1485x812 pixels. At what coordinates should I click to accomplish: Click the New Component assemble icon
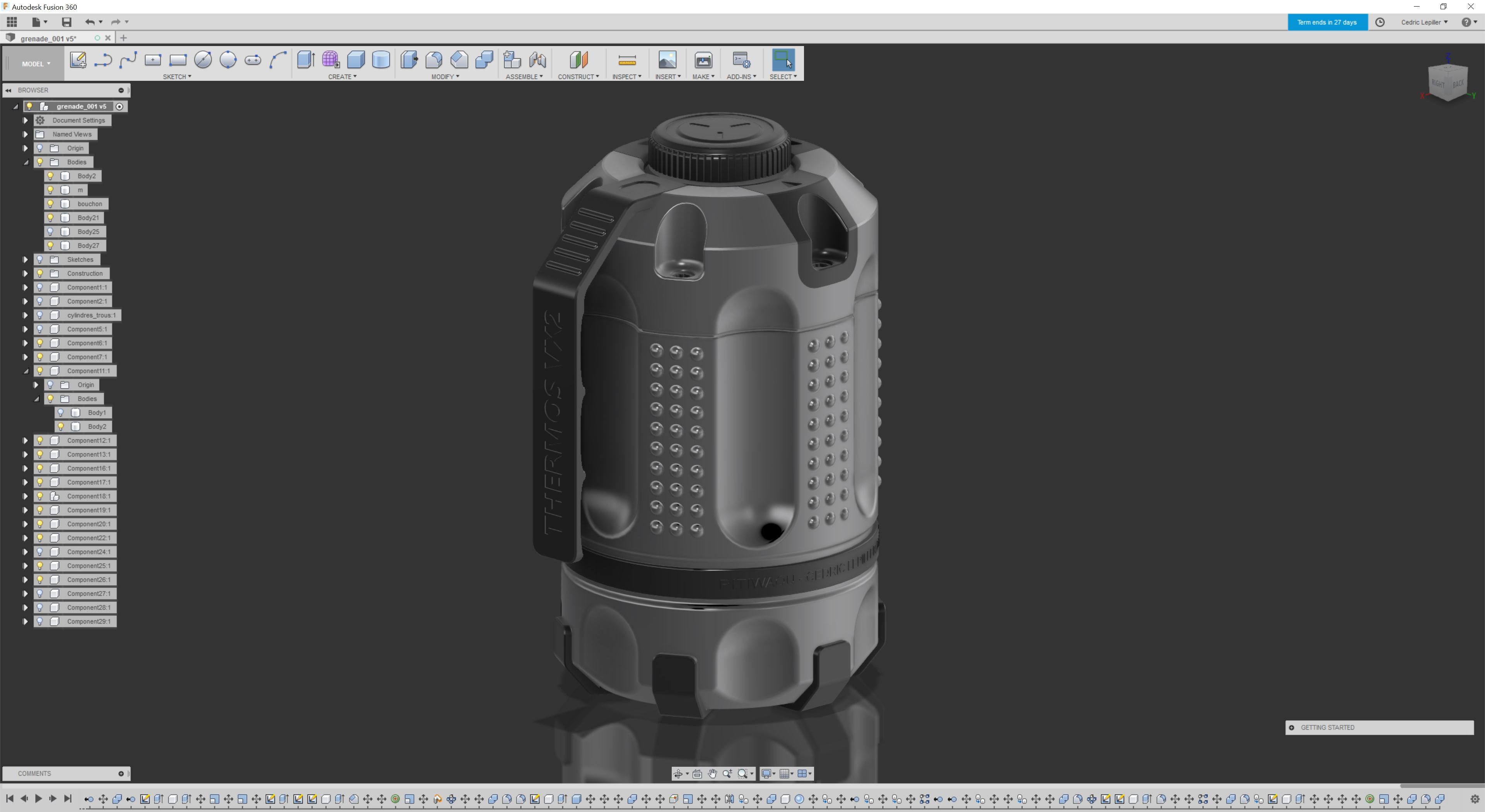512,60
